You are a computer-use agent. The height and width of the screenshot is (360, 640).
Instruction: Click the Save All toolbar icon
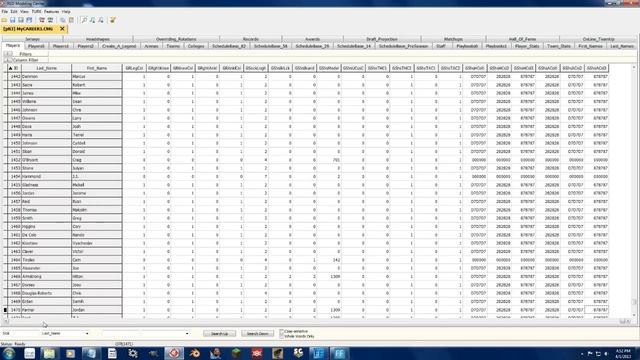point(29,20)
